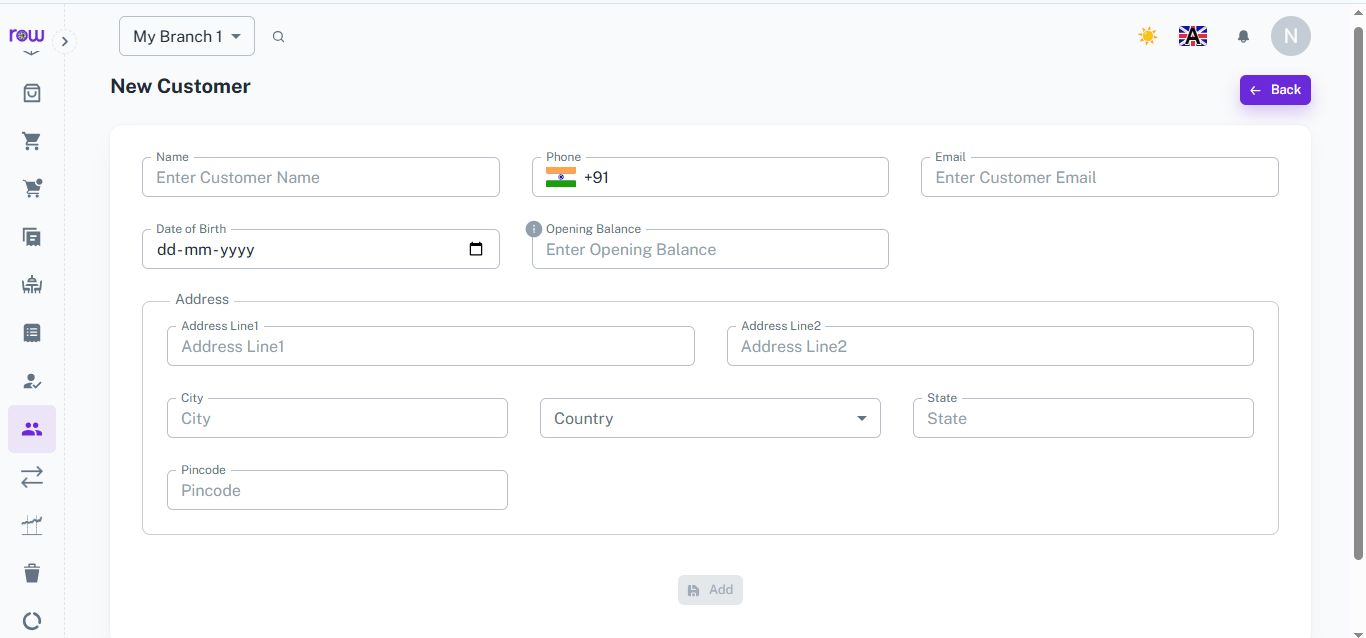Open the receipt list sidebar icon

pos(32,333)
